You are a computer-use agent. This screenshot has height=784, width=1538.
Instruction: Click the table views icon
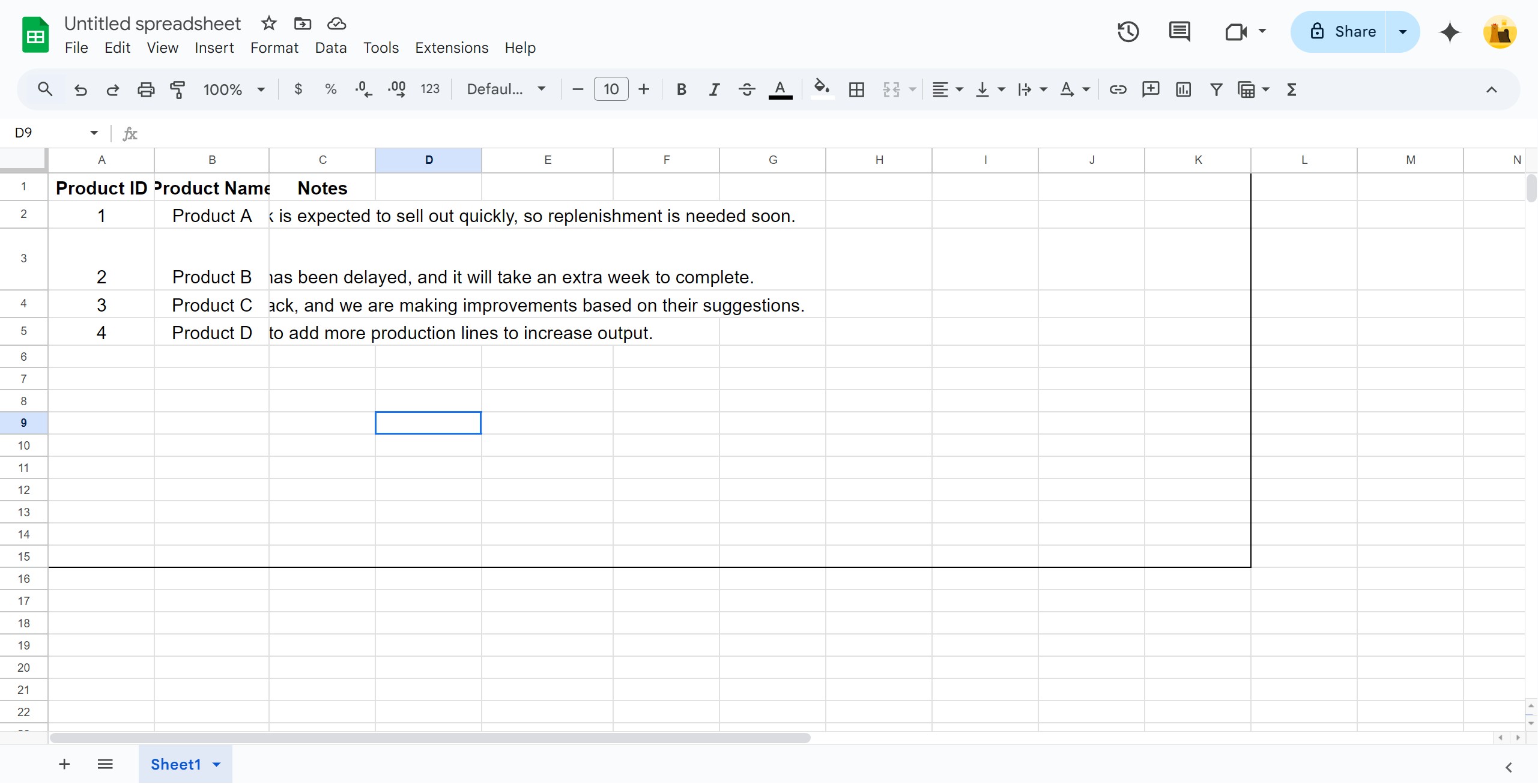click(1247, 89)
